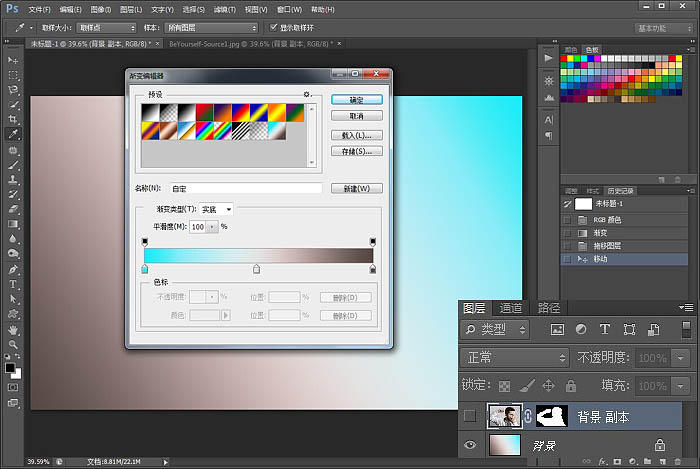Viewport: 700px width, 469px height.
Task: Select the Type tool in the toolbar
Action: [x=14, y=283]
